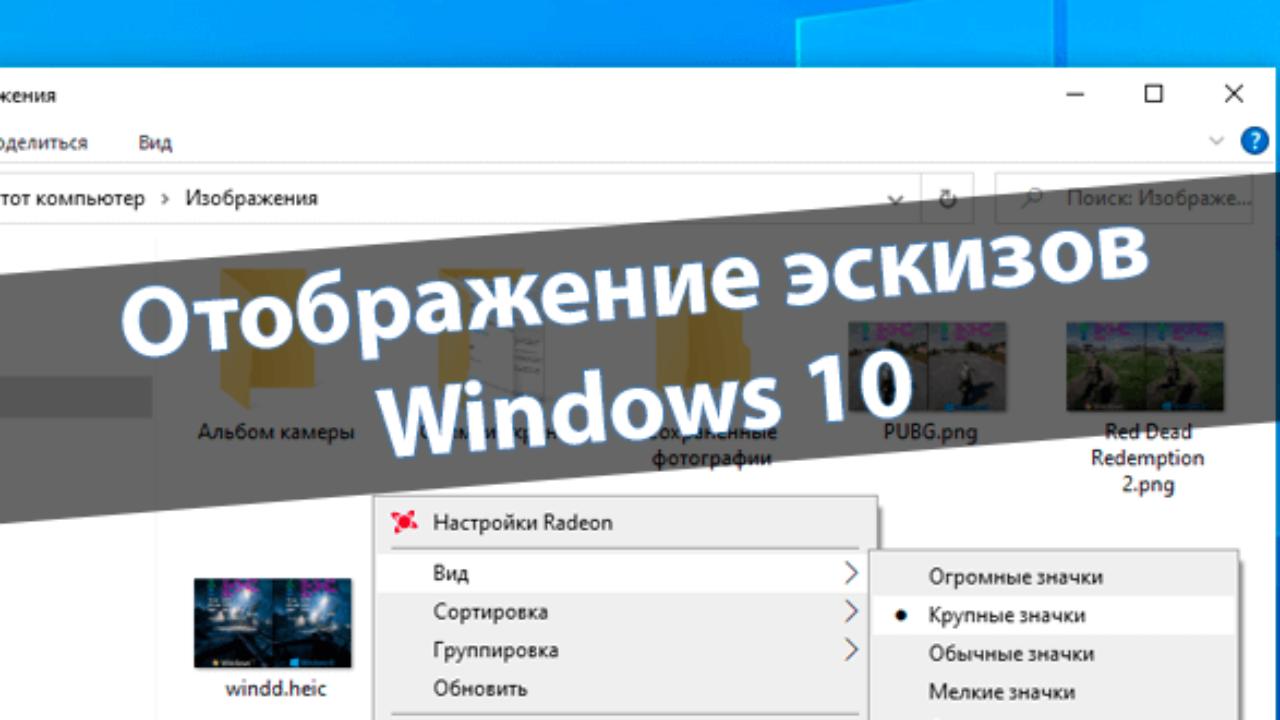Image resolution: width=1280 pixels, height=720 pixels.
Task: Refresh the Изображения folder view
Action: tap(947, 198)
